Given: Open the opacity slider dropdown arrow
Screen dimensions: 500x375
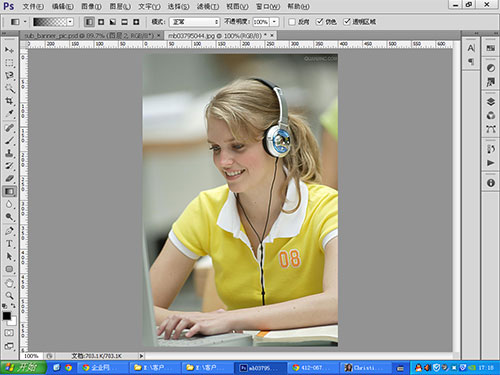Looking at the screenshot, I should pos(274,22).
